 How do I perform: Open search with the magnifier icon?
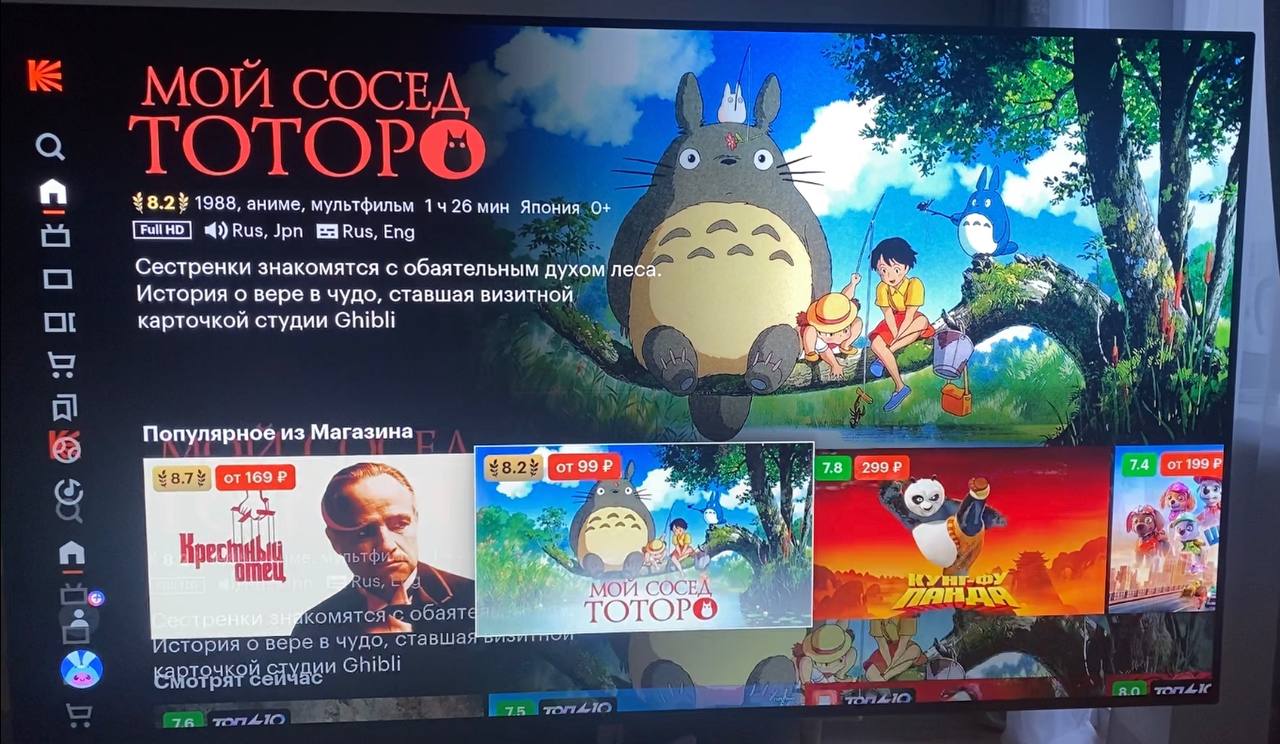point(50,147)
